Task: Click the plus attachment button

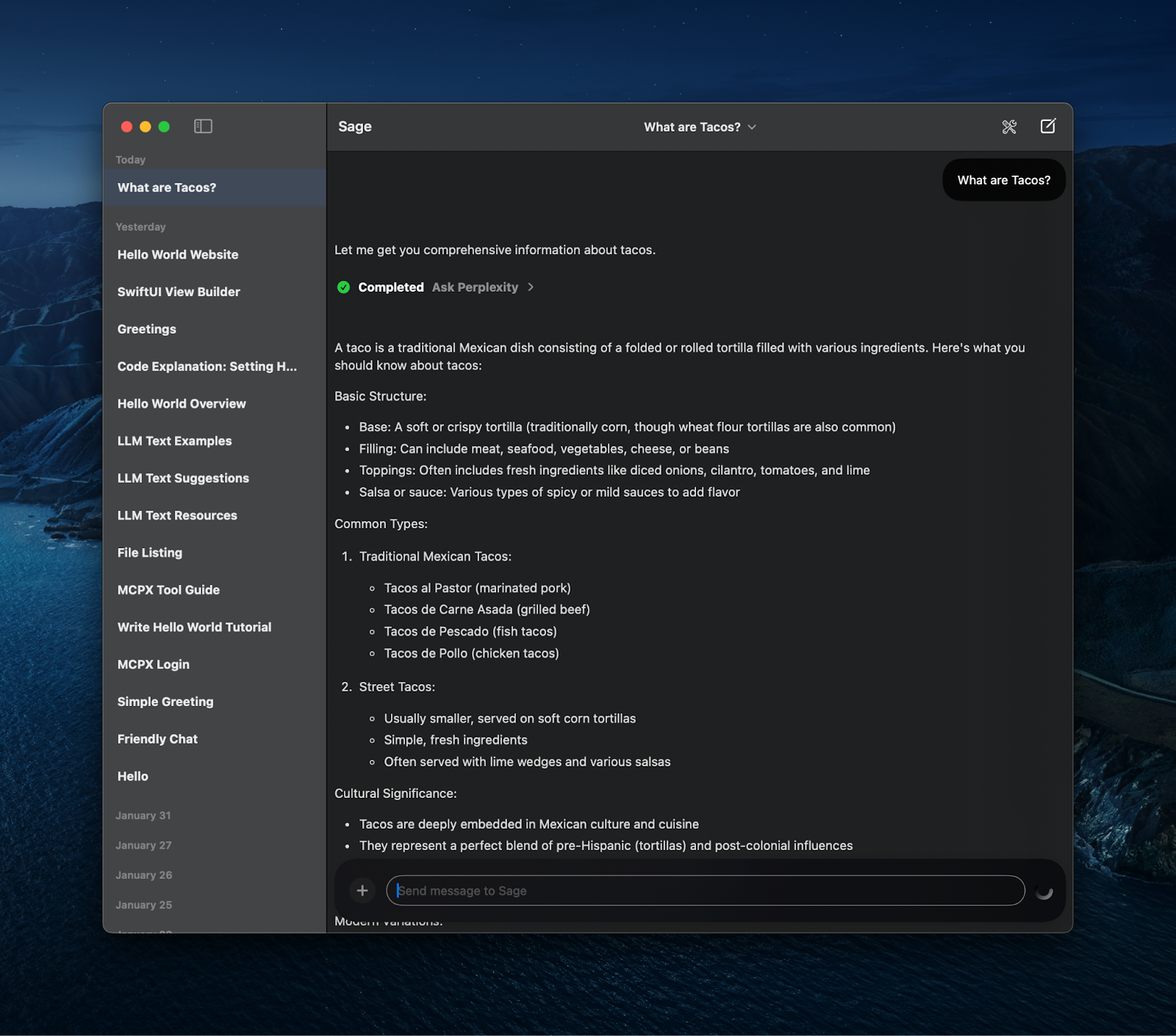Action: click(x=362, y=891)
